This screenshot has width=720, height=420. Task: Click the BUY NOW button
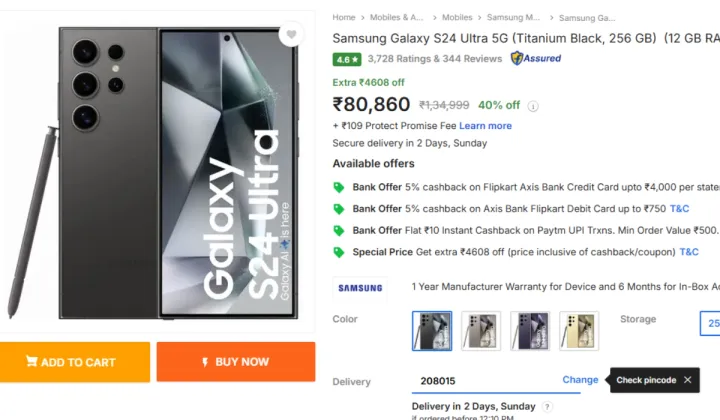(x=236, y=362)
